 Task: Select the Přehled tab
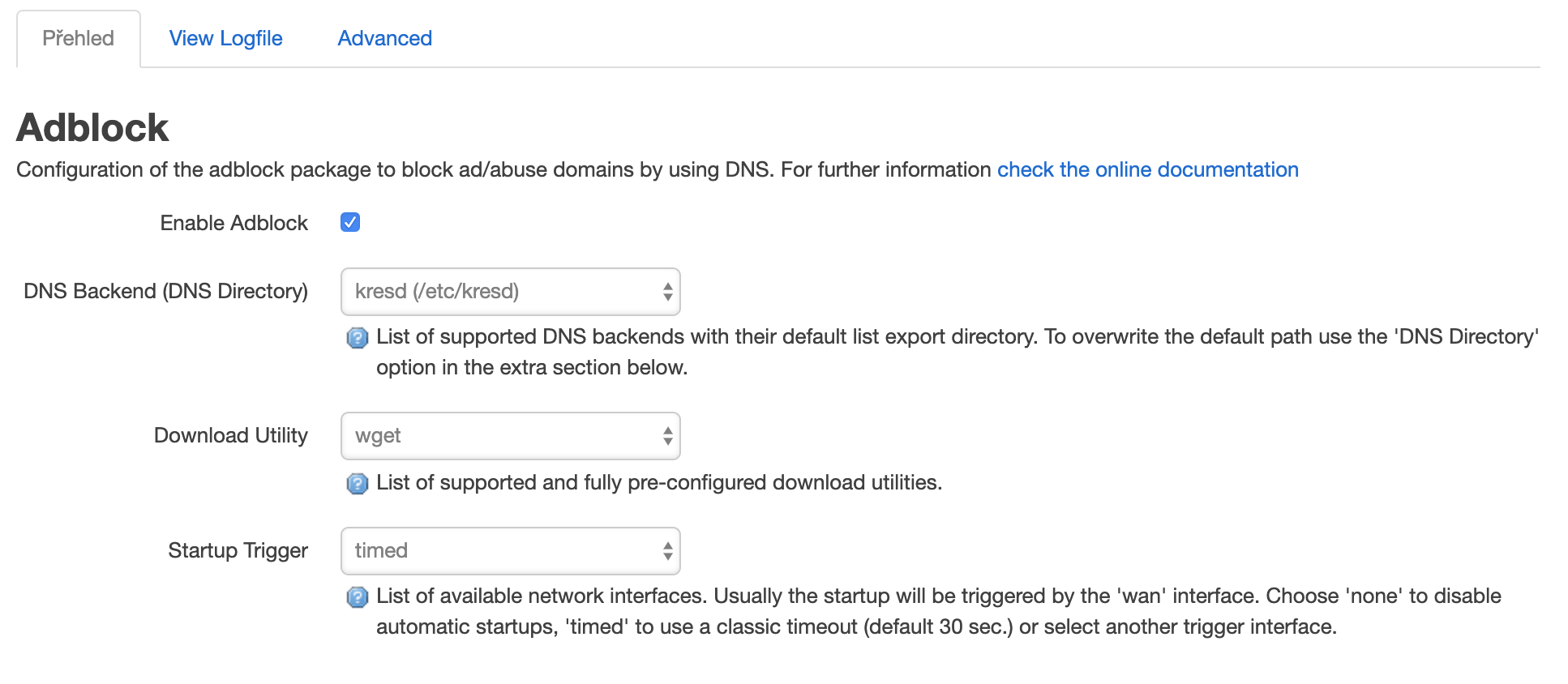78,38
